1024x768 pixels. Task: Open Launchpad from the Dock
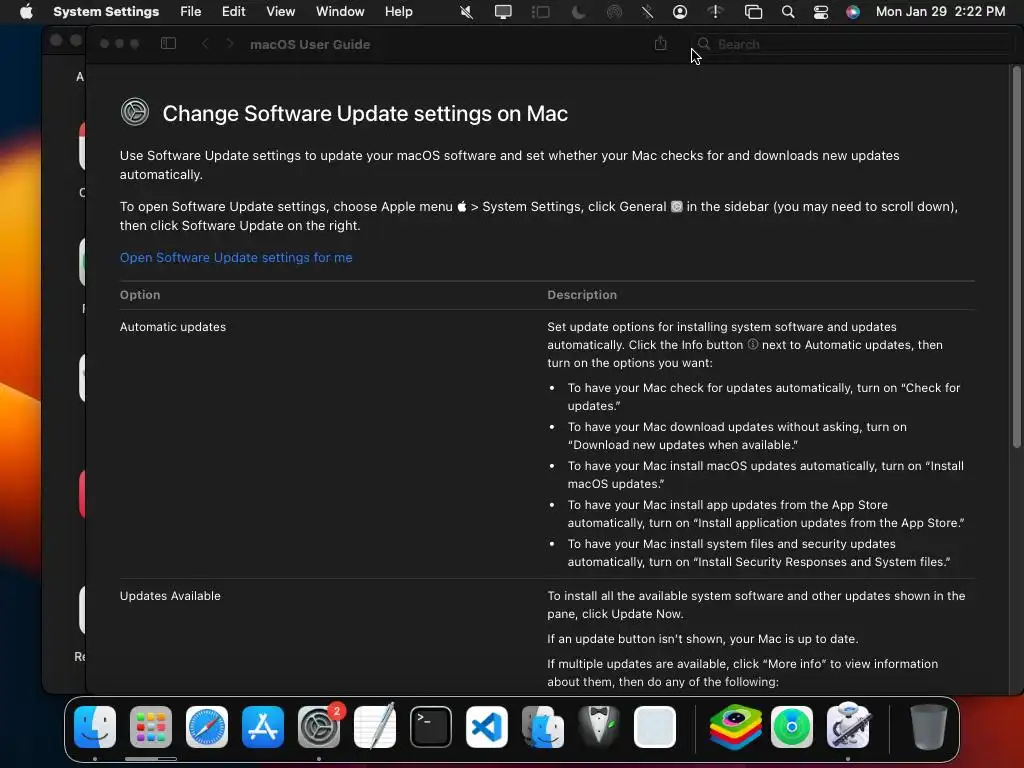pyautogui.click(x=151, y=727)
